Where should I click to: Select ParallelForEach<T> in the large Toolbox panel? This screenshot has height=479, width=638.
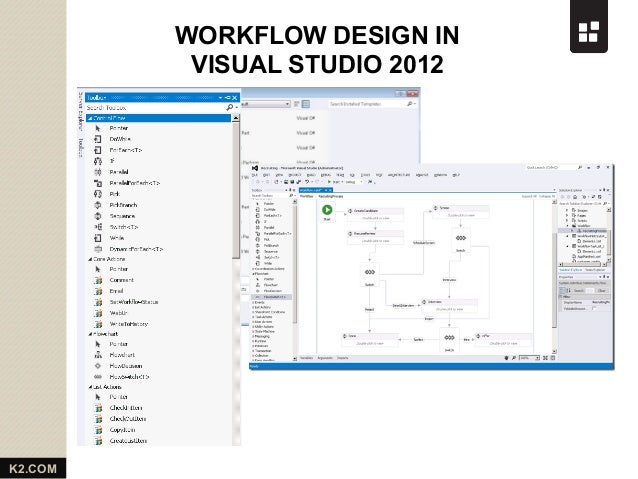(134, 183)
